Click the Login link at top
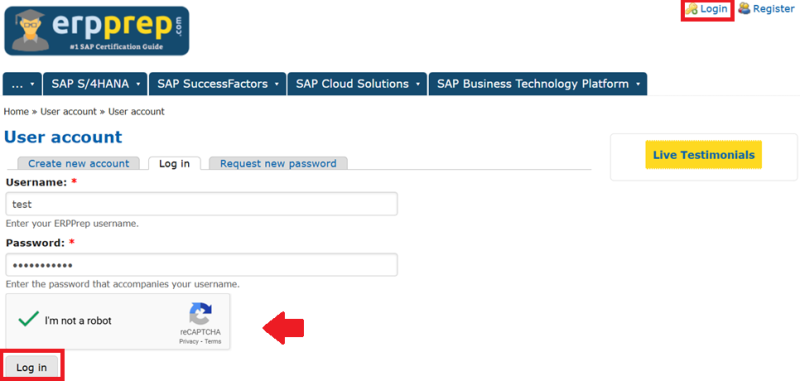800x381 pixels. coord(713,9)
